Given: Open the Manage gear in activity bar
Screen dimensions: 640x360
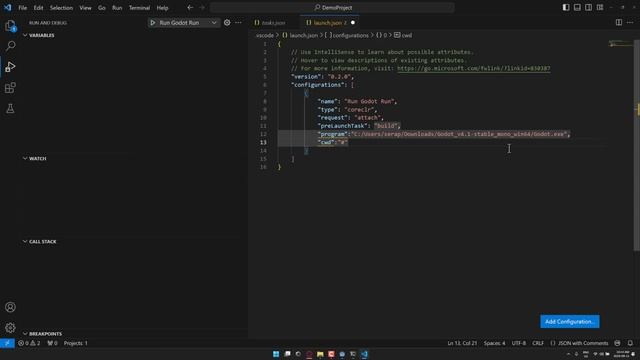Looking at the screenshot, I should coord(10,327).
